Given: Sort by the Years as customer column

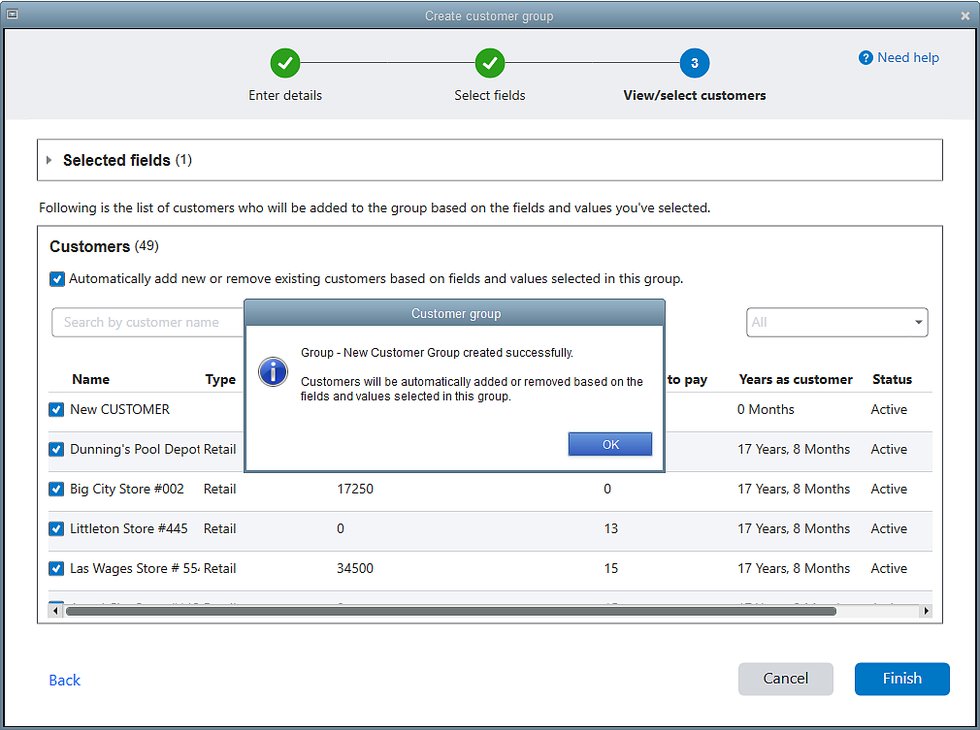Looking at the screenshot, I should tap(795, 379).
